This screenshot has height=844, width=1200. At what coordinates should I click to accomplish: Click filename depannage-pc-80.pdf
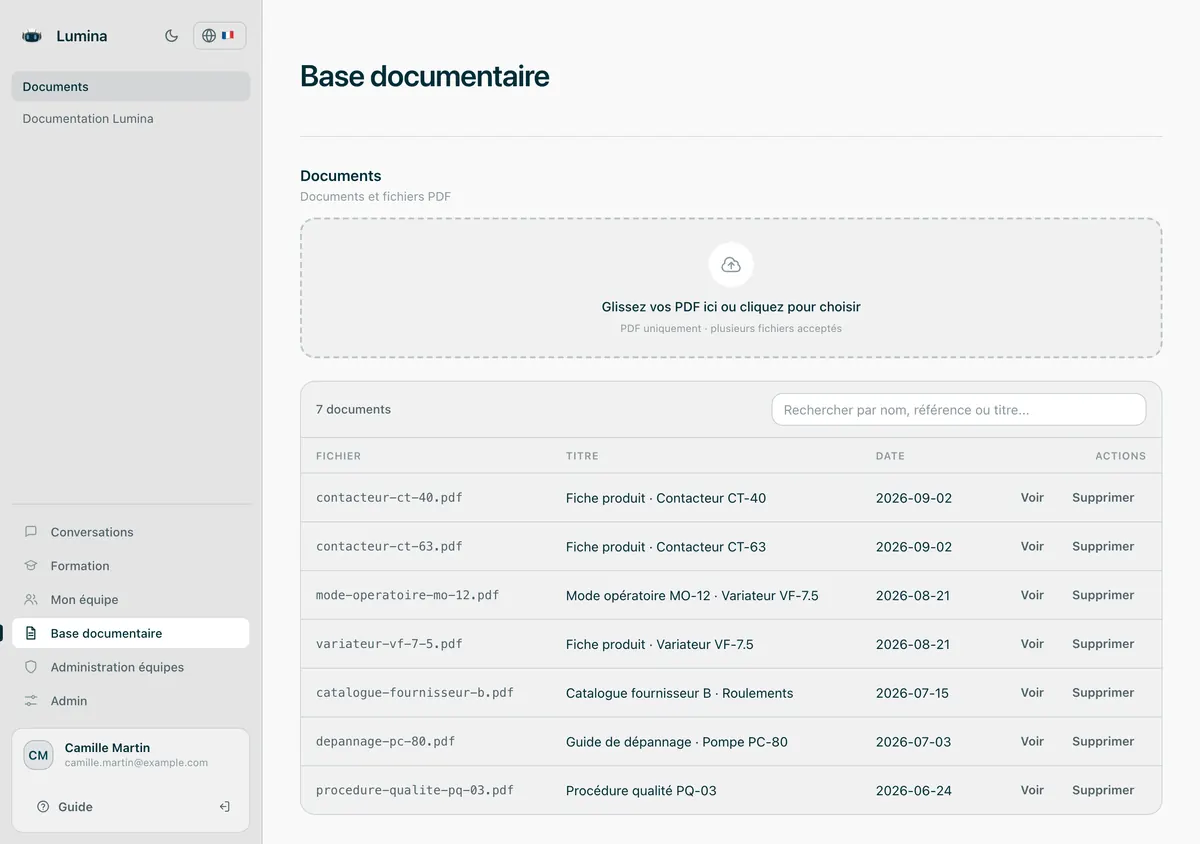pyautogui.click(x=386, y=742)
